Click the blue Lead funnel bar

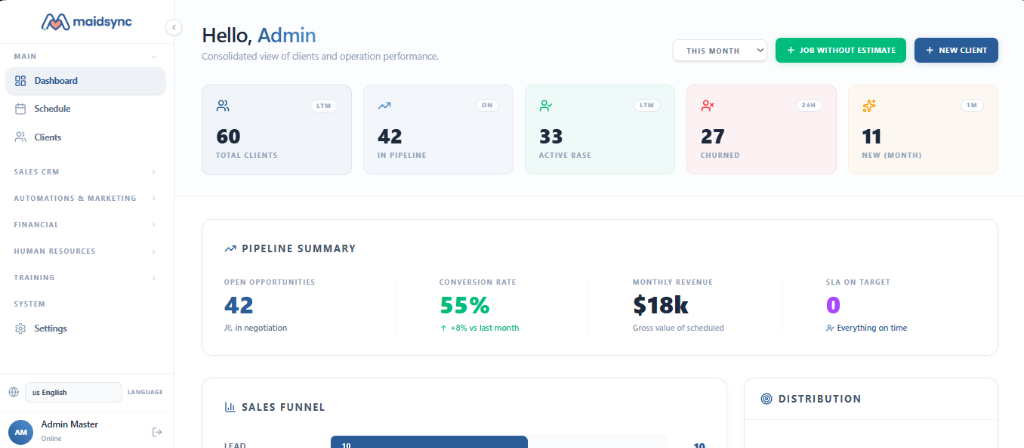[429, 442]
